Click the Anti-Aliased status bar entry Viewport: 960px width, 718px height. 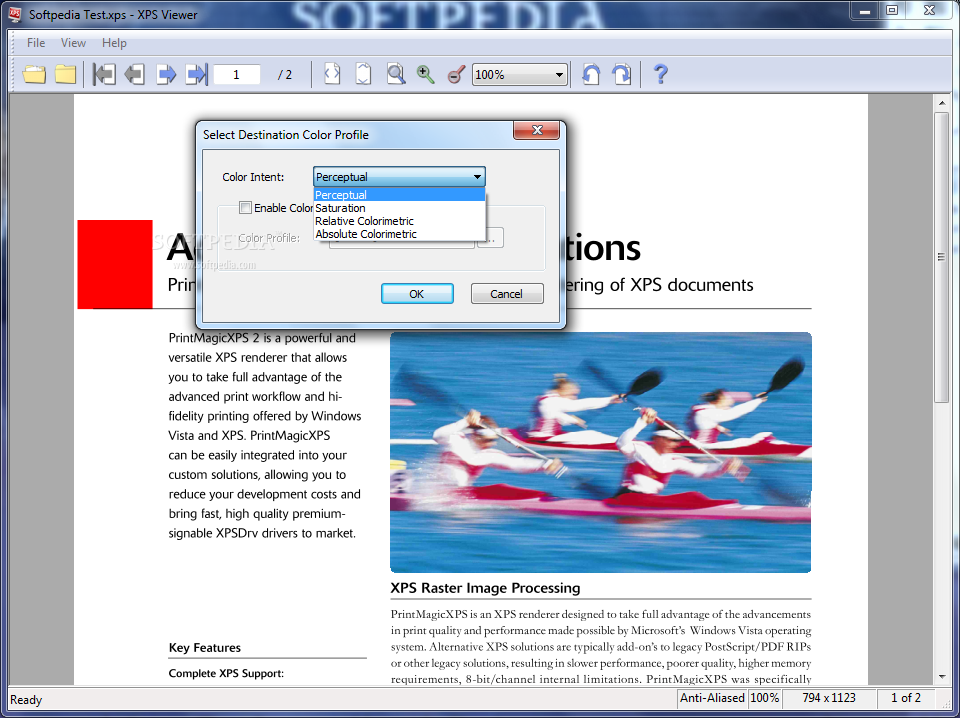click(712, 698)
